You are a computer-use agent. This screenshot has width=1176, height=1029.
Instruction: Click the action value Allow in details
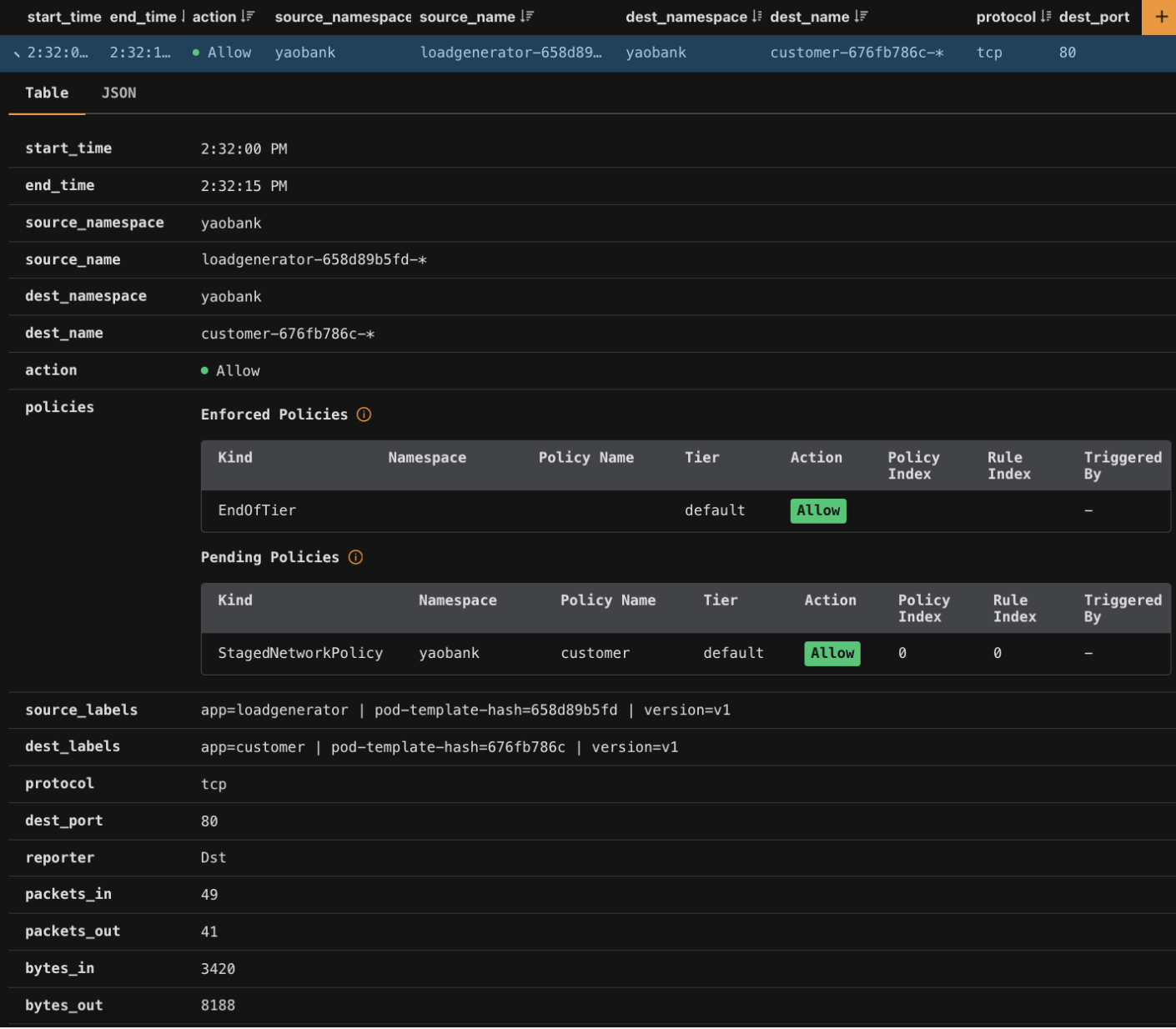230,371
